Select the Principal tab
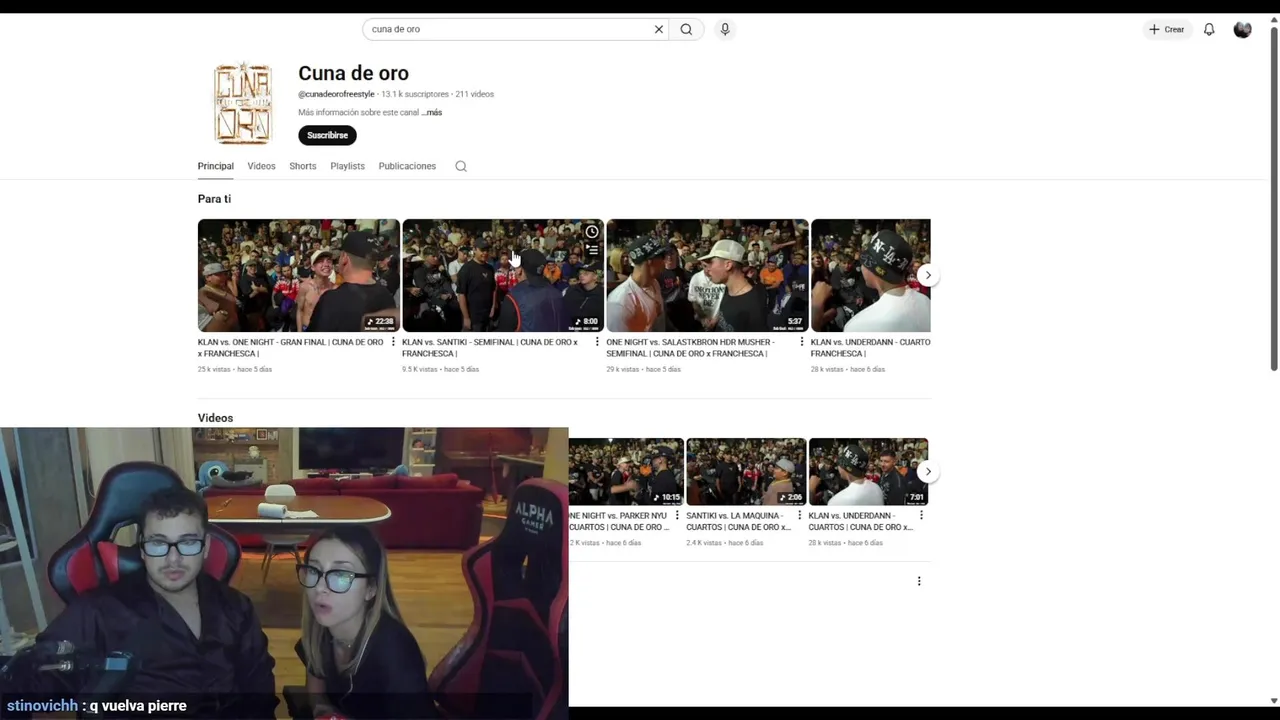1280x720 pixels. [x=215, y=166]
